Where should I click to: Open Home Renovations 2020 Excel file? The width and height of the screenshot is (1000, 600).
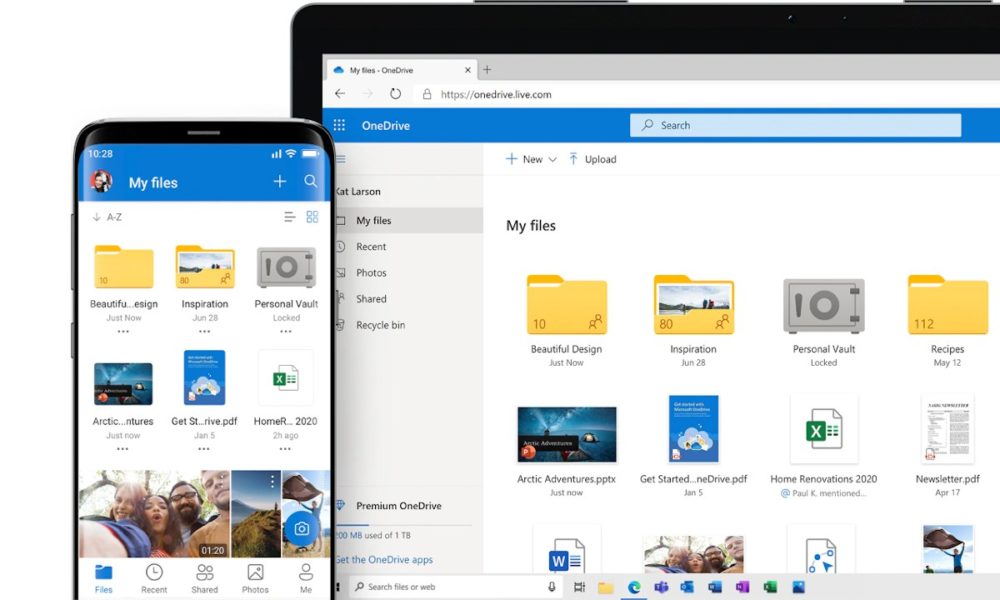coord(823,431)
